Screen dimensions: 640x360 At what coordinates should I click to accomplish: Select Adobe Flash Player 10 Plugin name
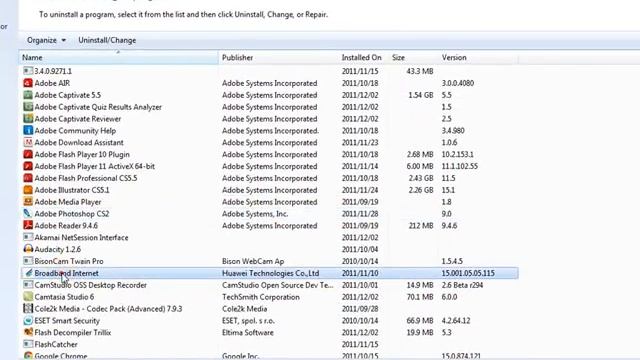82,154
